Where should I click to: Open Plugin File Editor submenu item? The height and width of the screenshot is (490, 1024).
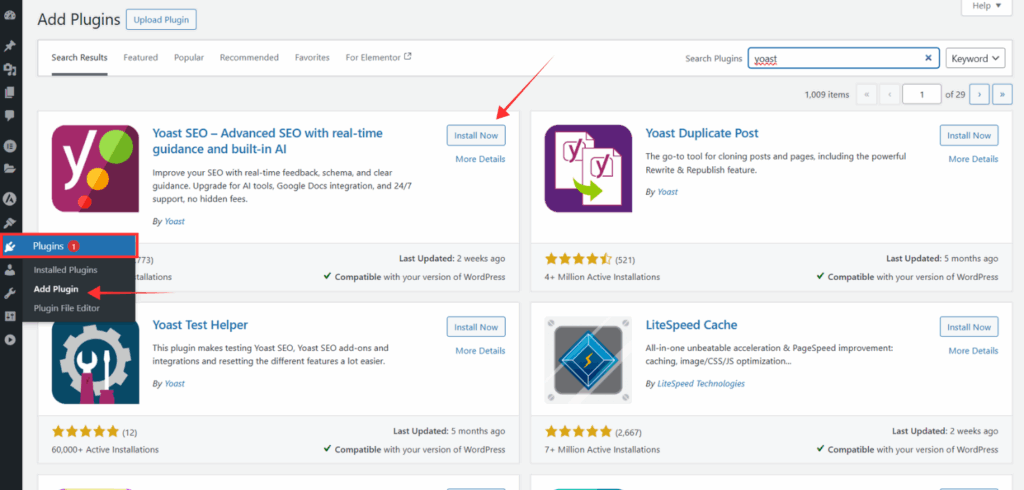click(67, 308)
